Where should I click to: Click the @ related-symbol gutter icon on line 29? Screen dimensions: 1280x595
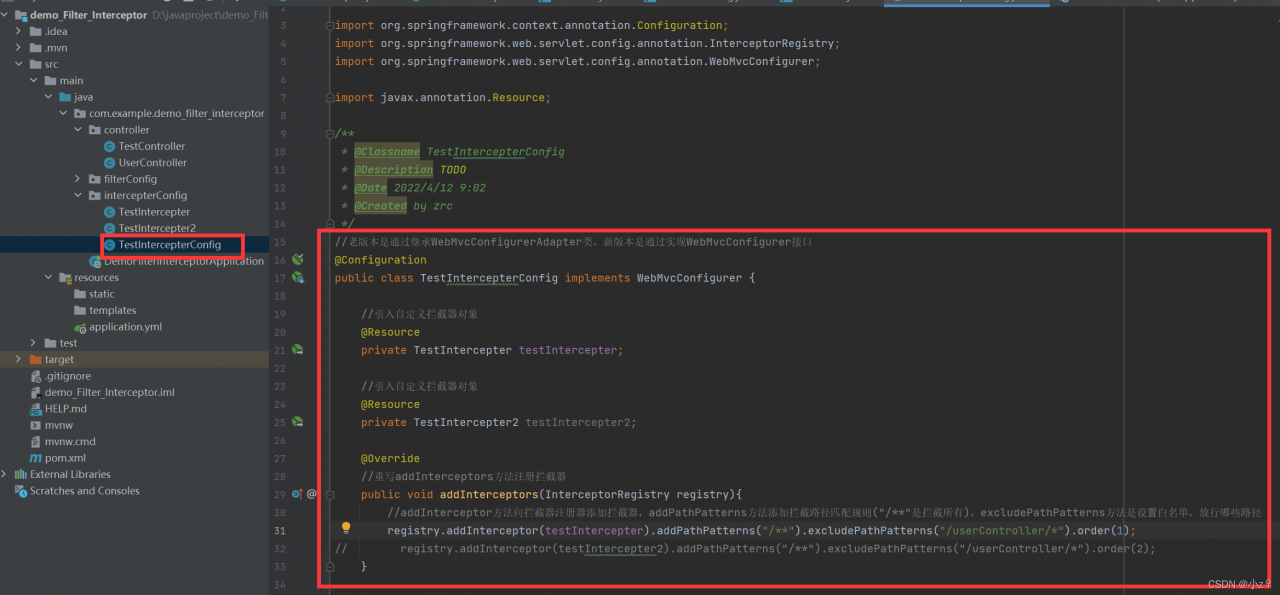(x=312, y=494)
